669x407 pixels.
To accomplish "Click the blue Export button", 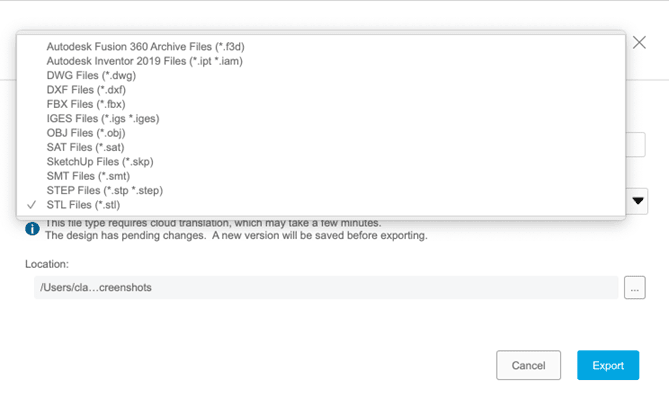I will click(607, 365).
